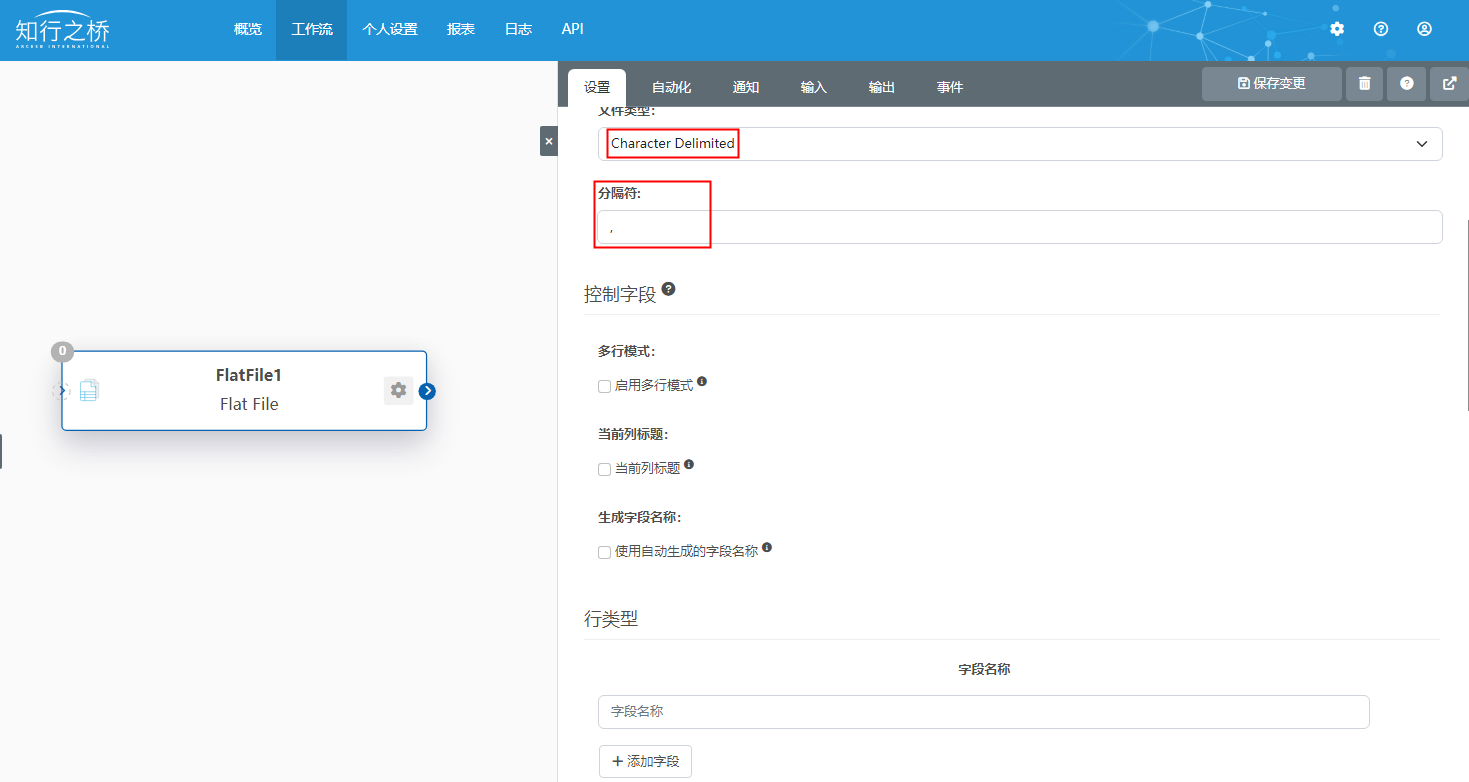The width and height of the screenshot is (1469, 782).
Task: Click the 添加字段 button
Action: (645, 761)
